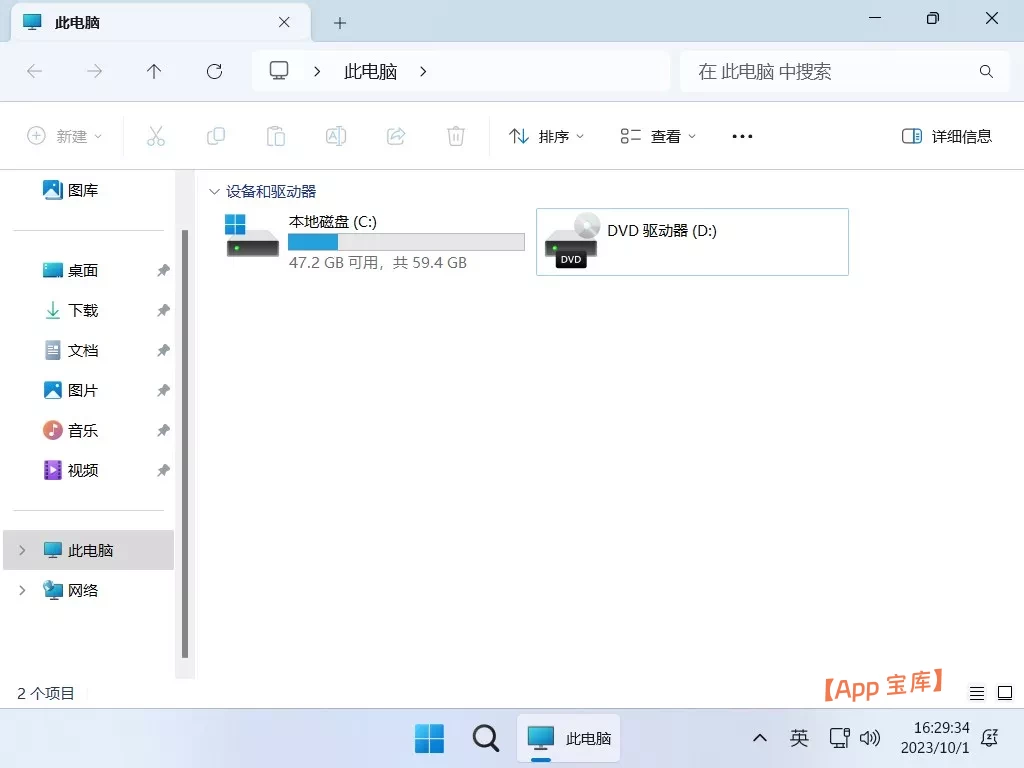Viewport: 1024px width, 768px height.
Task: Switch to large thumbnails via bottom-right icon
Action: tap(1004, 692)
